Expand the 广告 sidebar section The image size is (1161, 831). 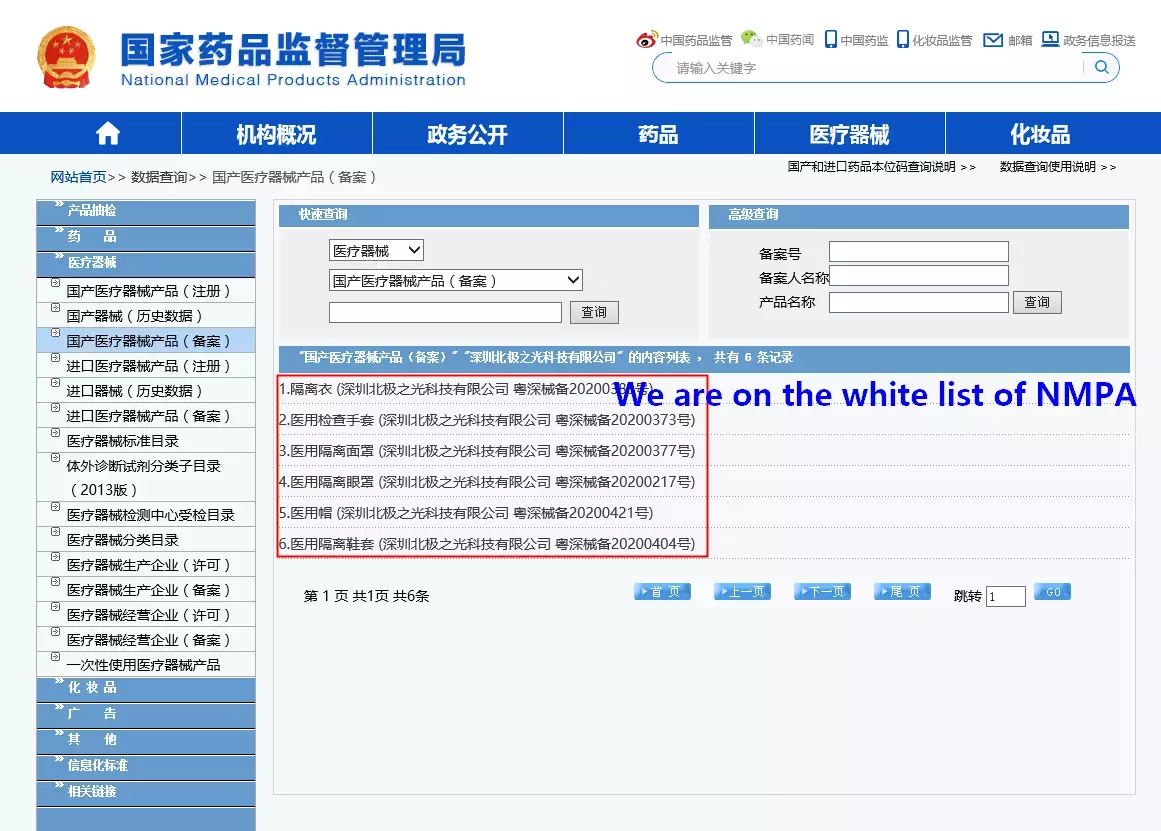146,713
